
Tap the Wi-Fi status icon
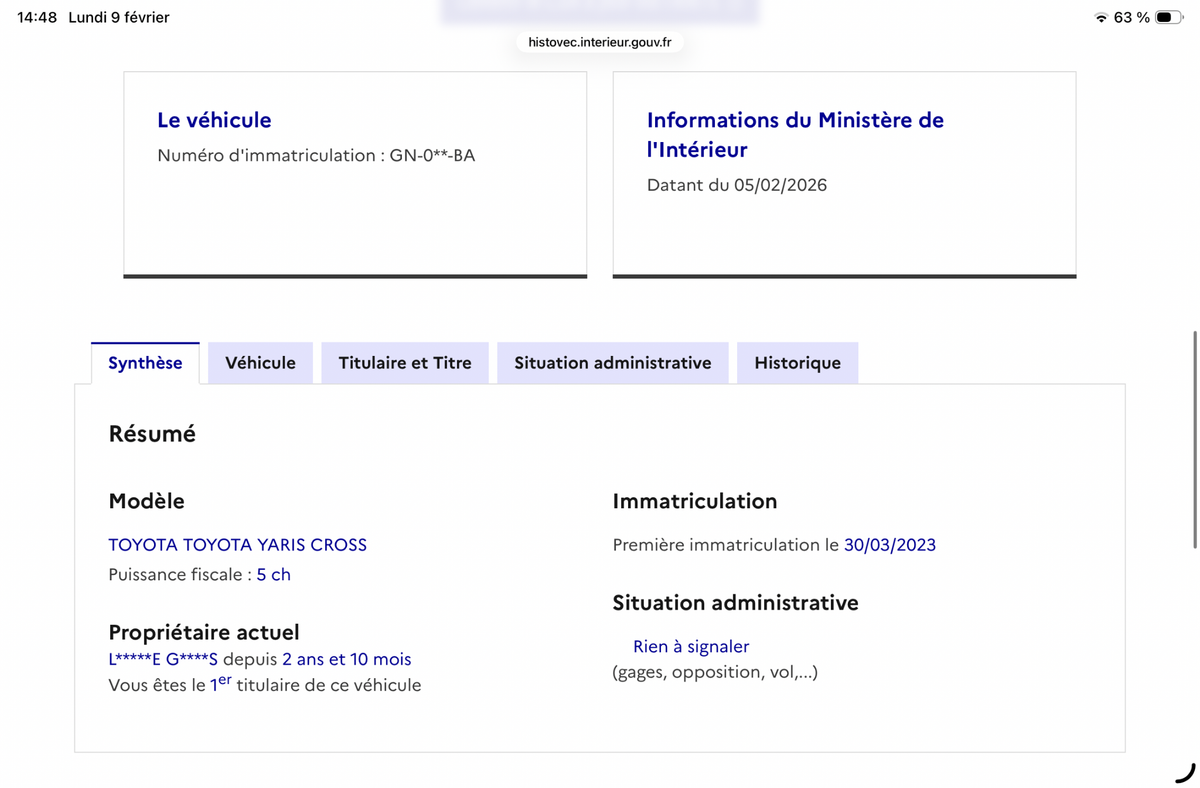(1101, 18)
